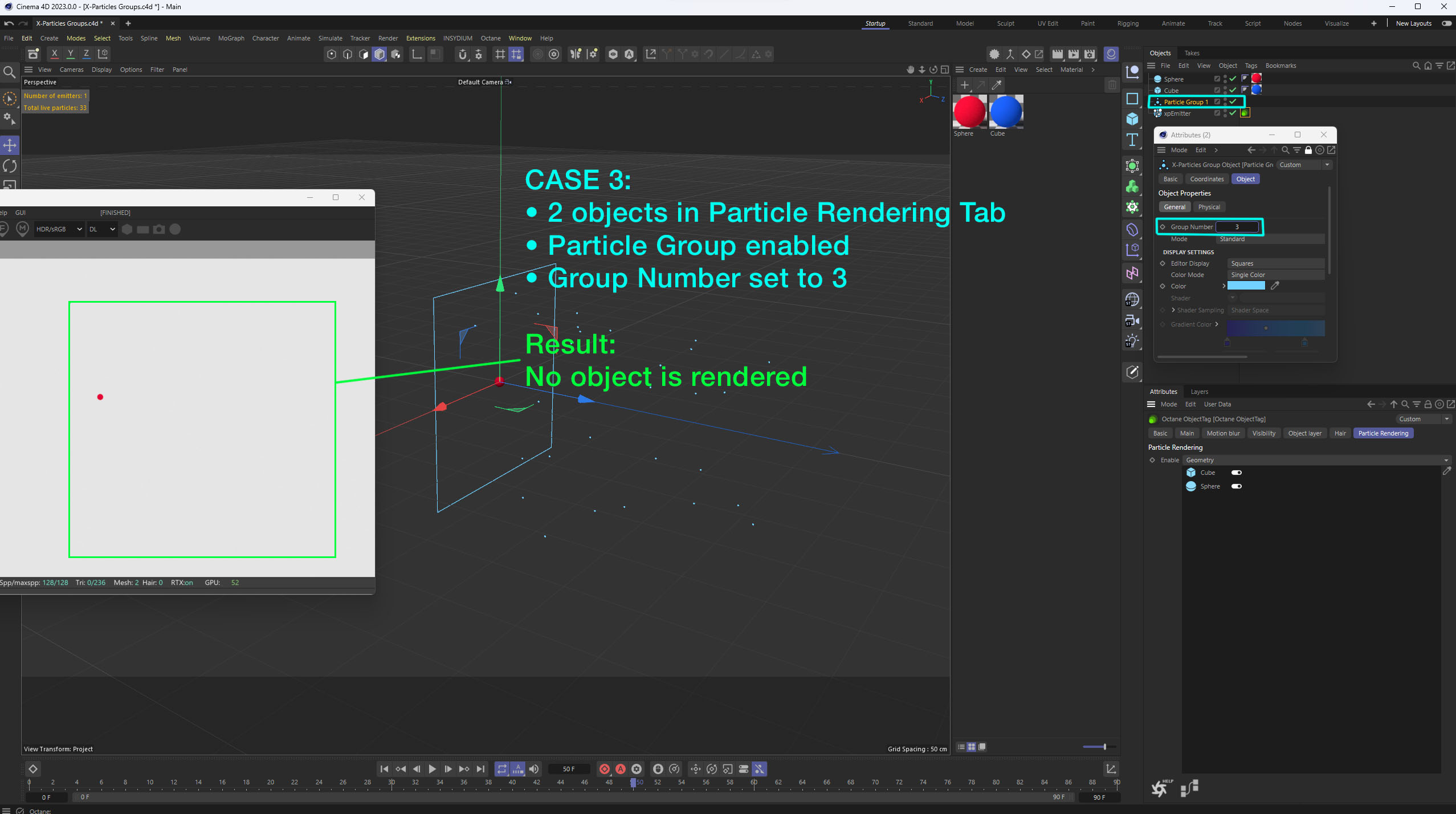The image size is (1456, 814).
Task: Toggle the X axis lock icon
Action: click(54, 54)
